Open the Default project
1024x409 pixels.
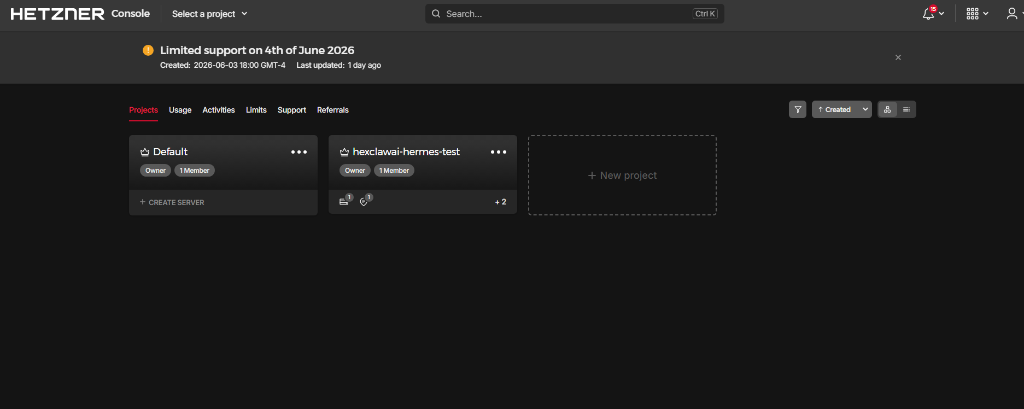[x=170, y=152]
